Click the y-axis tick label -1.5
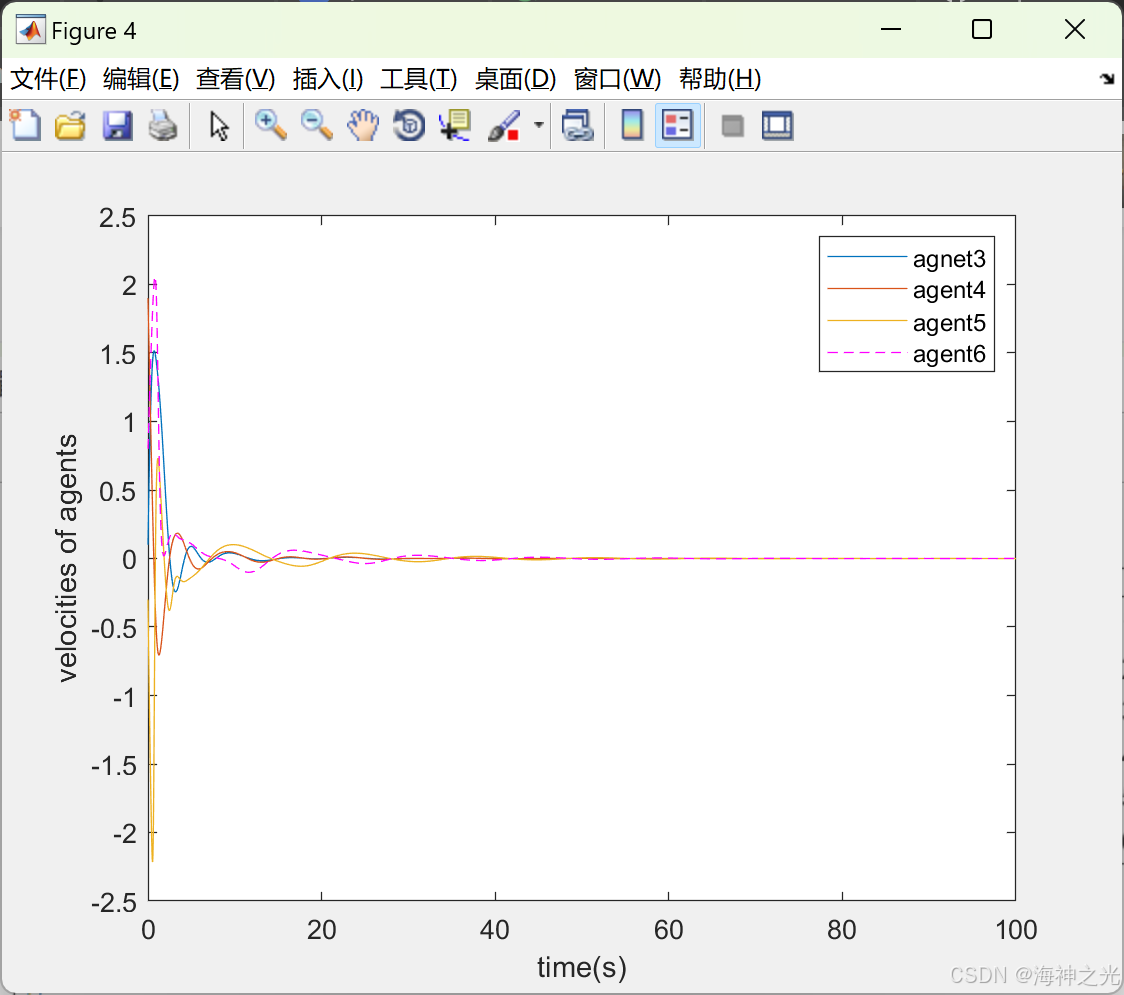This screenshot has width=1124, height=995. [113, 766]
